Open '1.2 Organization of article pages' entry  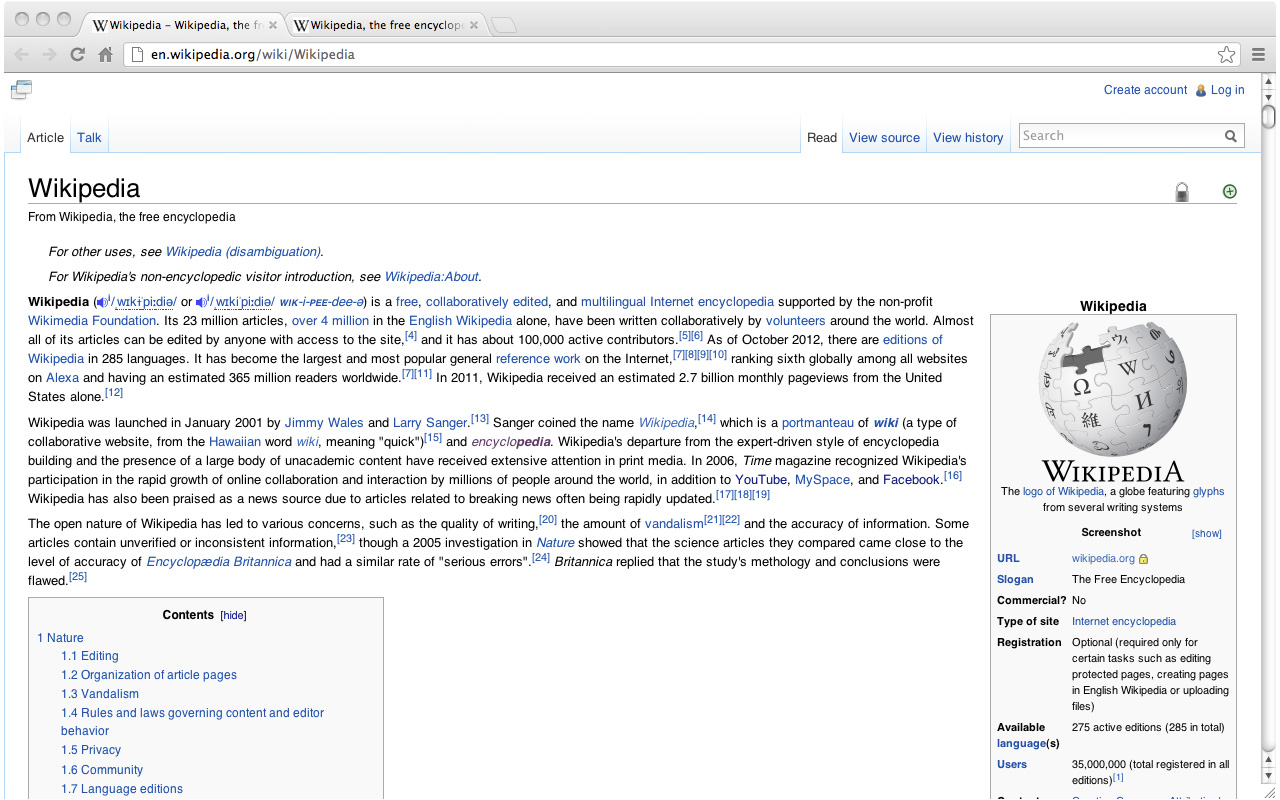coord(149,675)
